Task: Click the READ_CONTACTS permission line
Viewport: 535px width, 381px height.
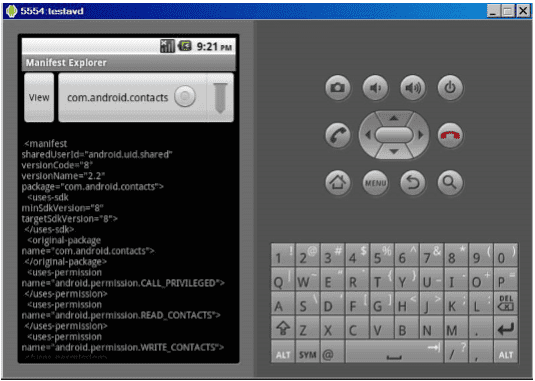Action: coord(121,315)
